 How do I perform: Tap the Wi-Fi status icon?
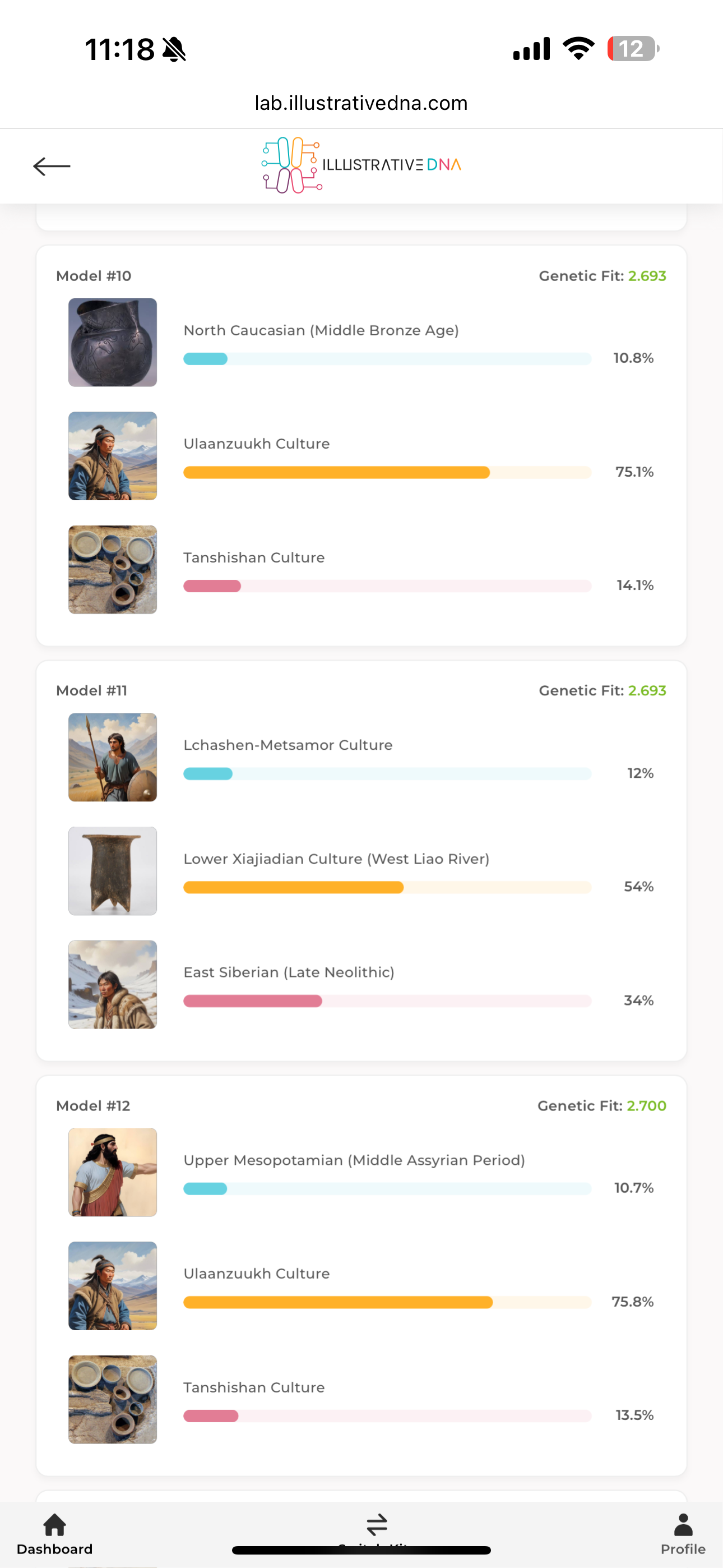click(578, 49)
